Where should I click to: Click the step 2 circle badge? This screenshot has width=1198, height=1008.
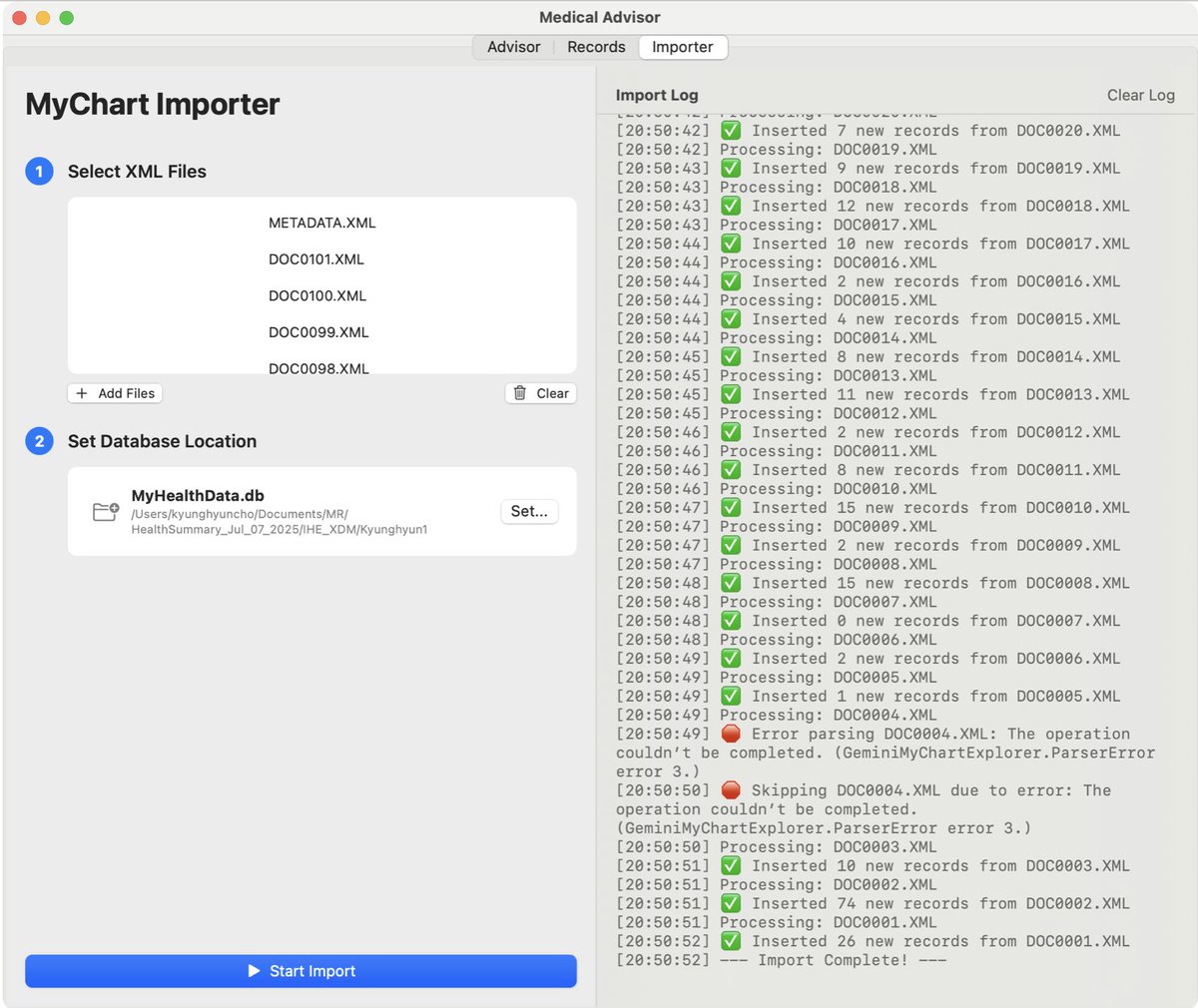(x=39, y=441)
